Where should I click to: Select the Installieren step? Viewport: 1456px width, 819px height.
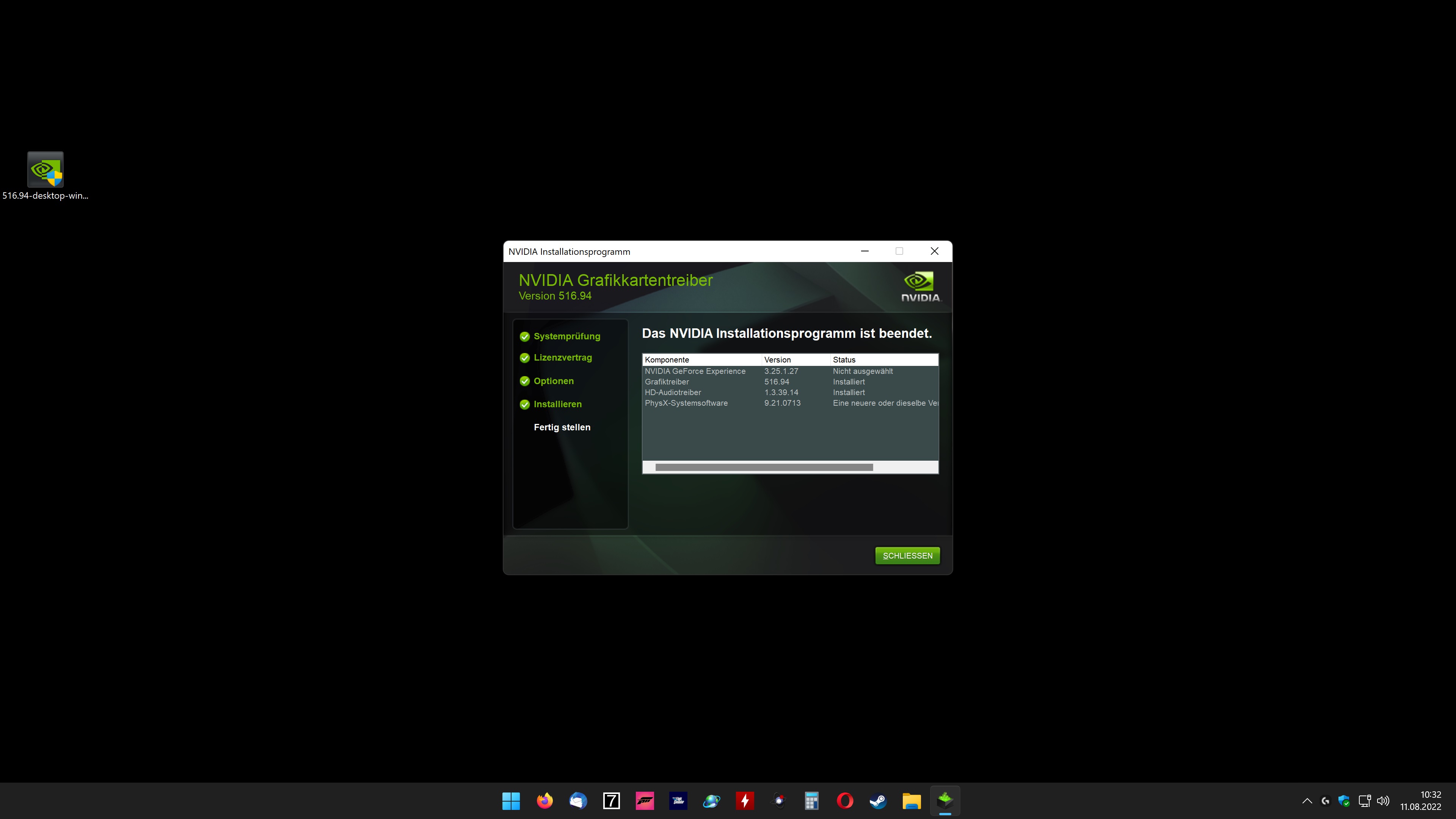(x=558, y=404)
